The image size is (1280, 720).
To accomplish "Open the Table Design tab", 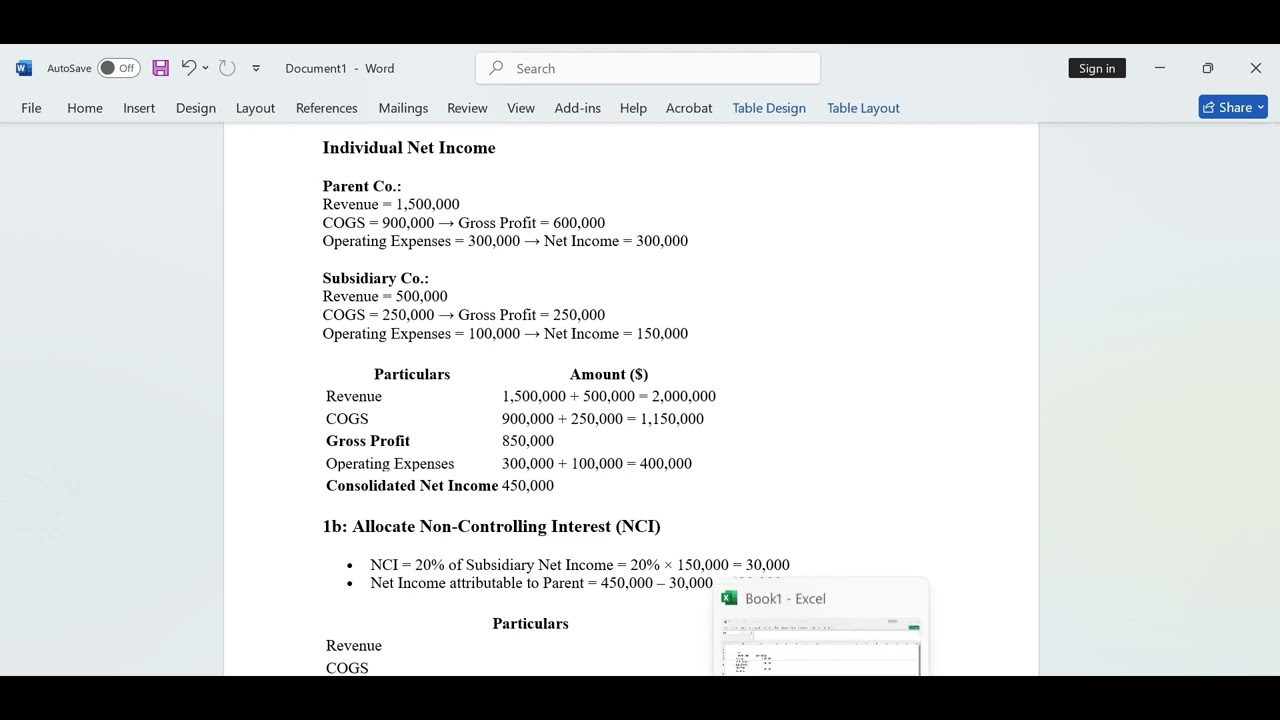I will pos(769,108).
